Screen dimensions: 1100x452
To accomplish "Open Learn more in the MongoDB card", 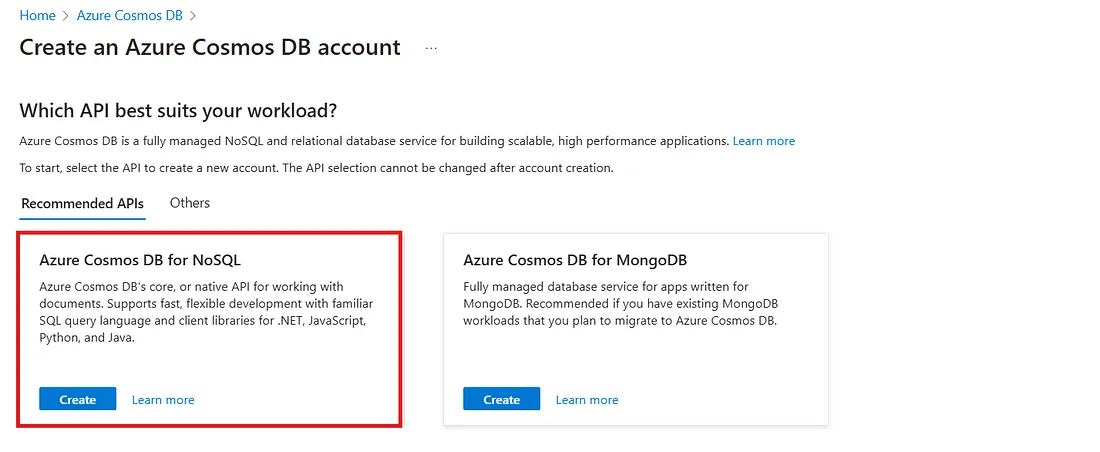I will pyautogui.click(x=586, y=399).
